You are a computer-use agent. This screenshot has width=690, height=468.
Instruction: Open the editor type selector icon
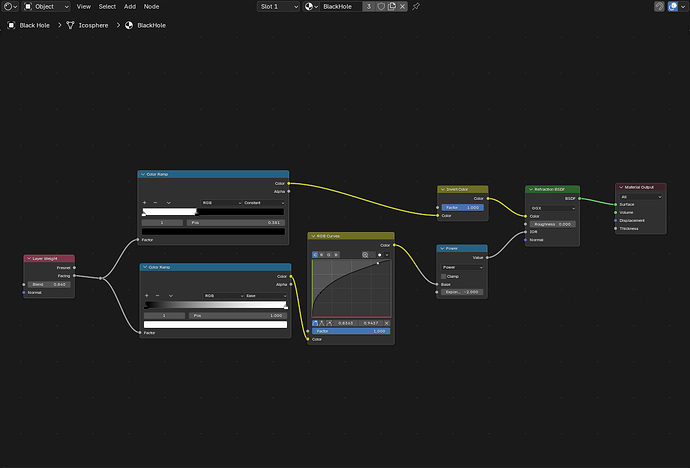coord(10,7)
